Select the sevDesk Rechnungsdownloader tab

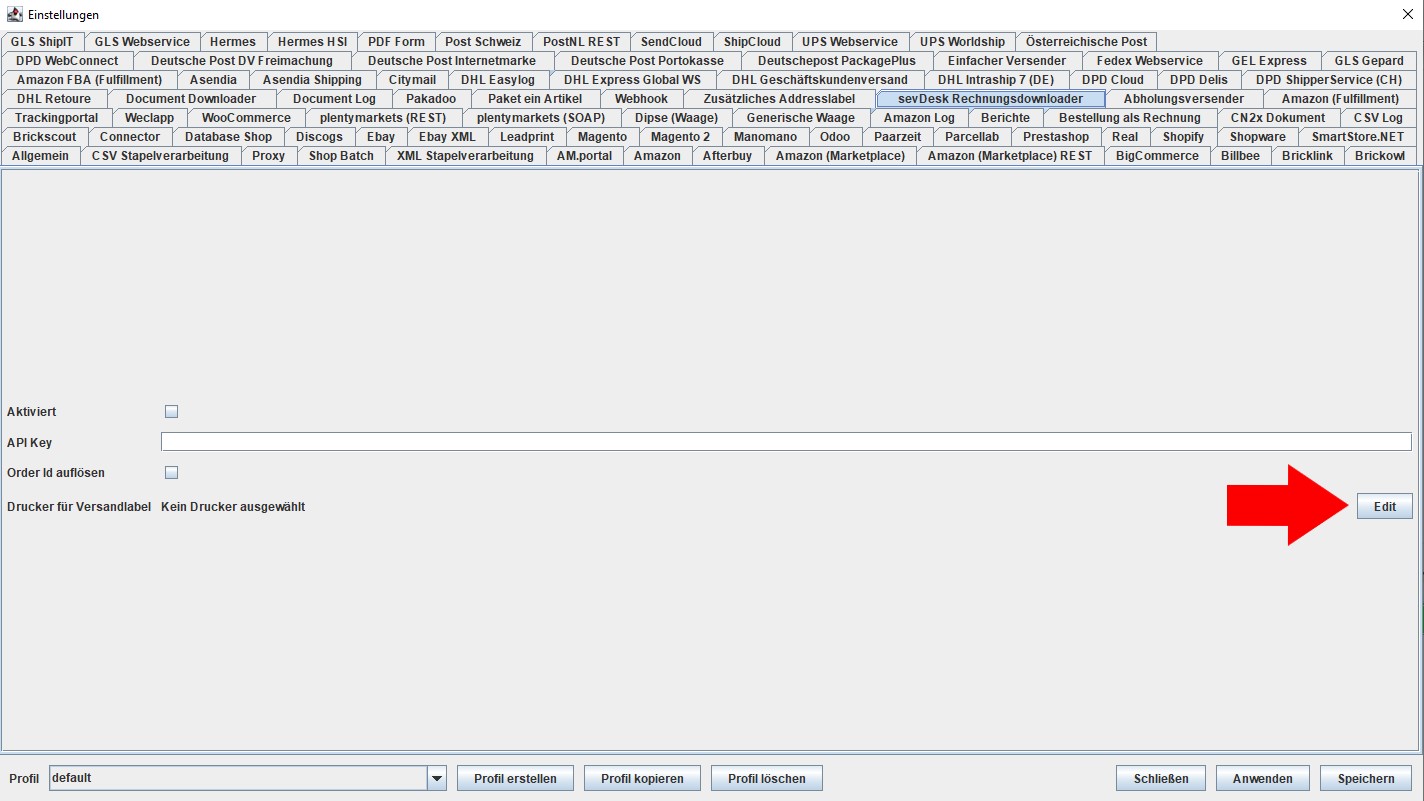coord(990,99)
